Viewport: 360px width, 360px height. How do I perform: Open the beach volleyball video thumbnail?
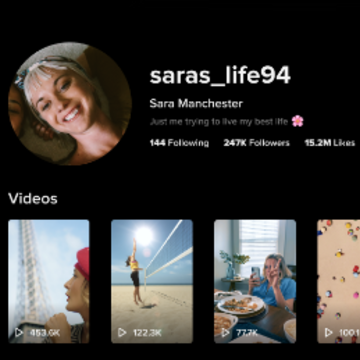point(152,281)
